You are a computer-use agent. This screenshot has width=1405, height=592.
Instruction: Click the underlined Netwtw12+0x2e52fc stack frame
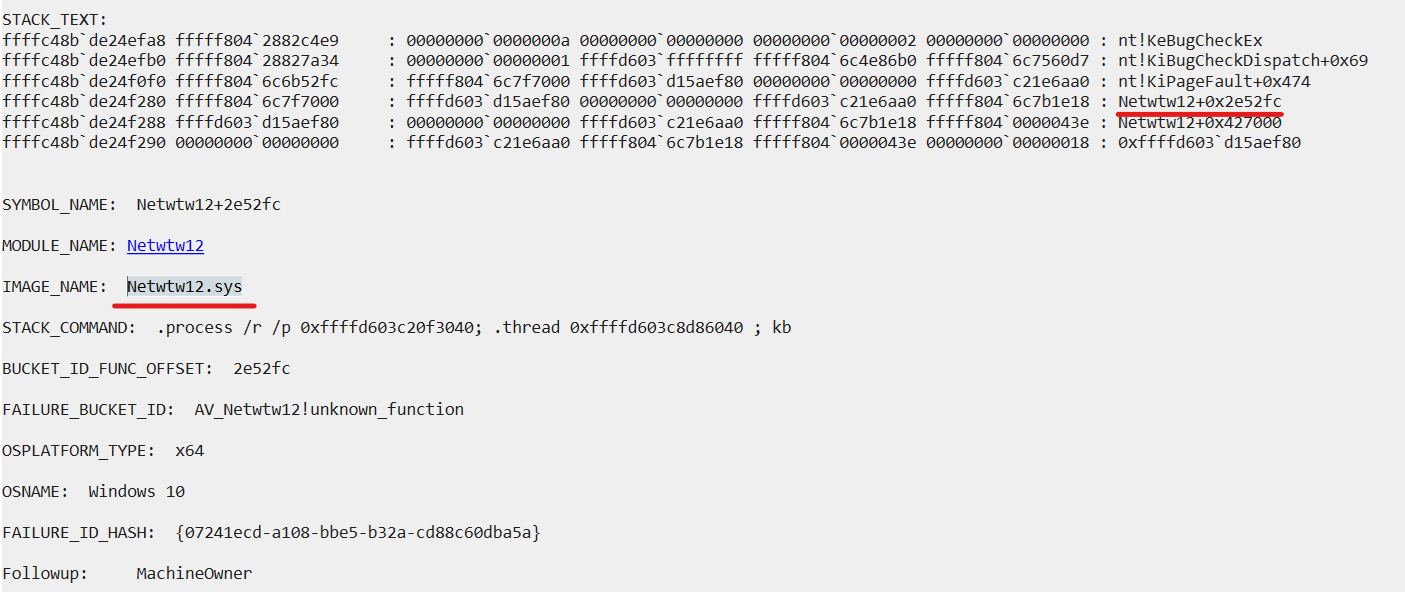tap(1199, 102)
